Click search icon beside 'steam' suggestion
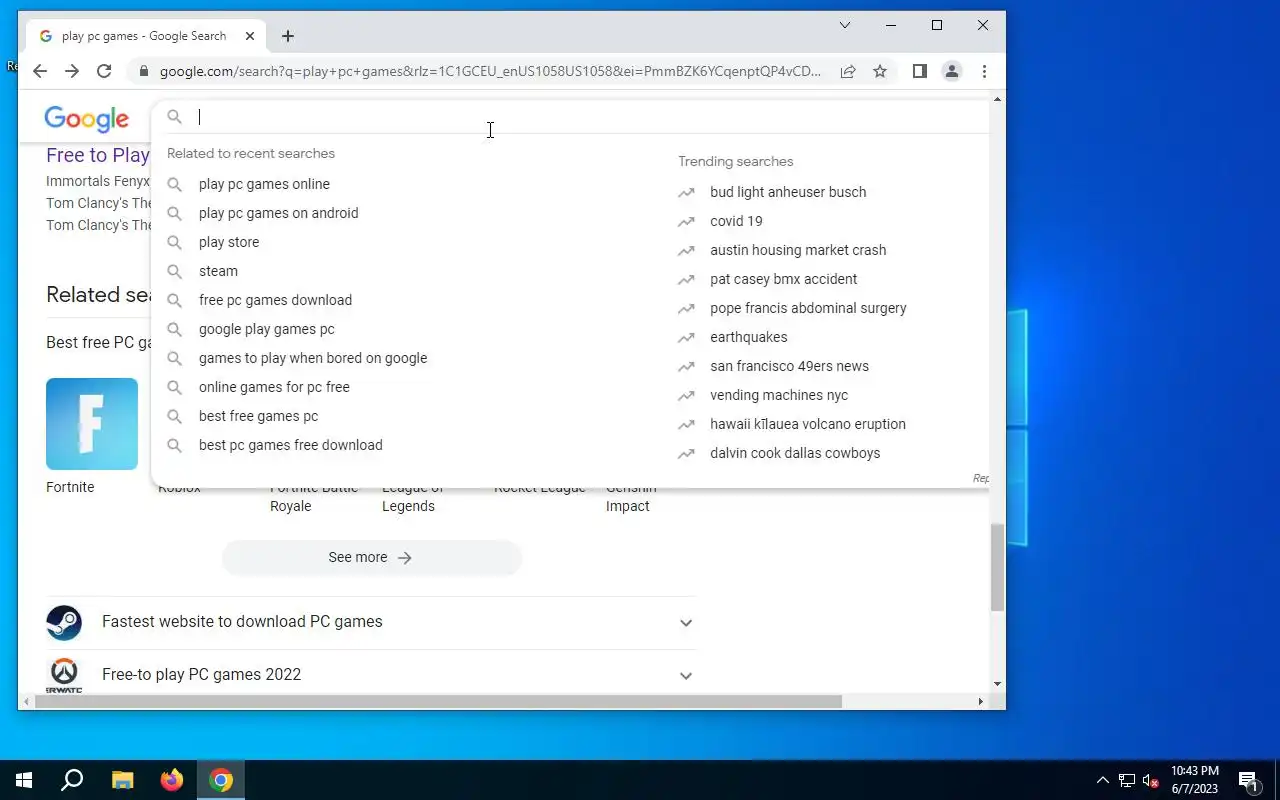Screen dimensions: 1280x800 click(174, 271)
